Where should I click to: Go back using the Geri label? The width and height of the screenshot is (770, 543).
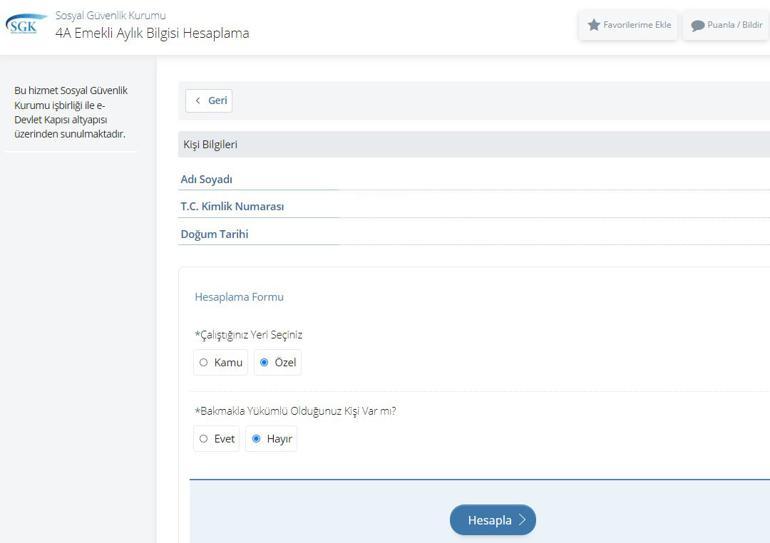[x=217, y=101]
